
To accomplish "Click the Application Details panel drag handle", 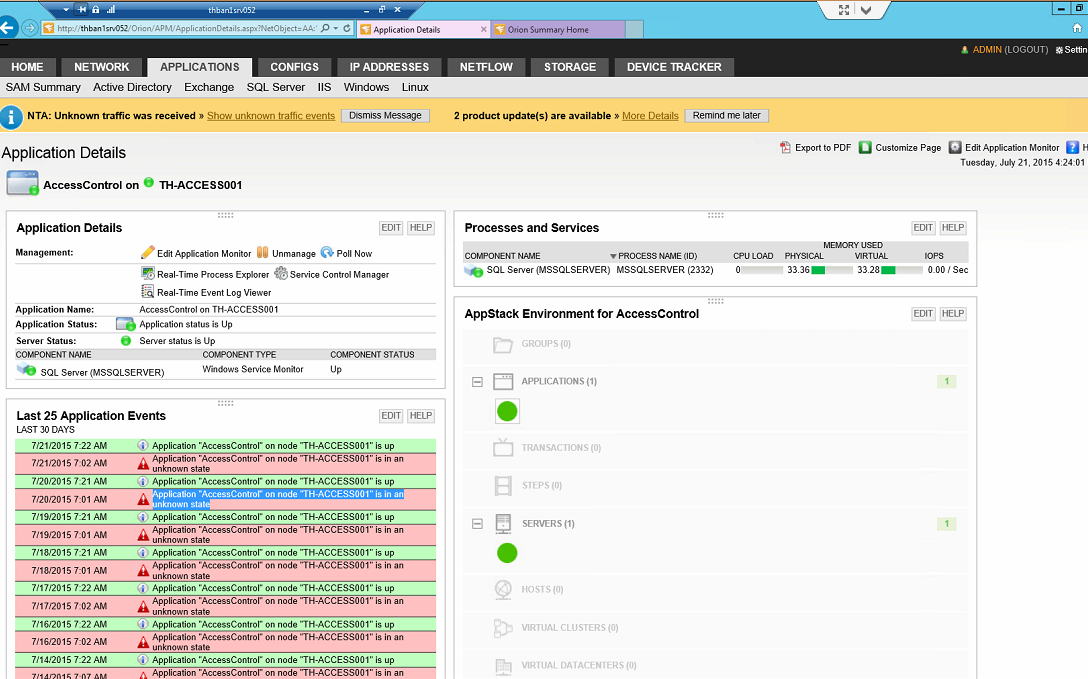I will pyautogui.click(x=226, y=215).
